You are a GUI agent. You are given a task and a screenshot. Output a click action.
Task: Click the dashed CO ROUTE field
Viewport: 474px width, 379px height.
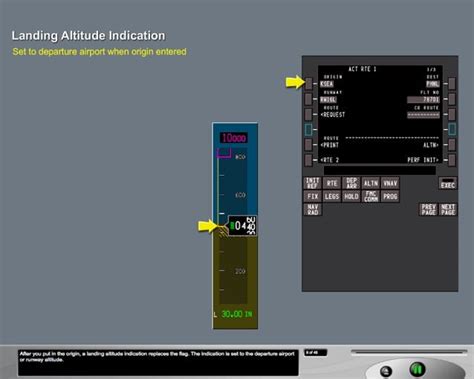[423, 115]
